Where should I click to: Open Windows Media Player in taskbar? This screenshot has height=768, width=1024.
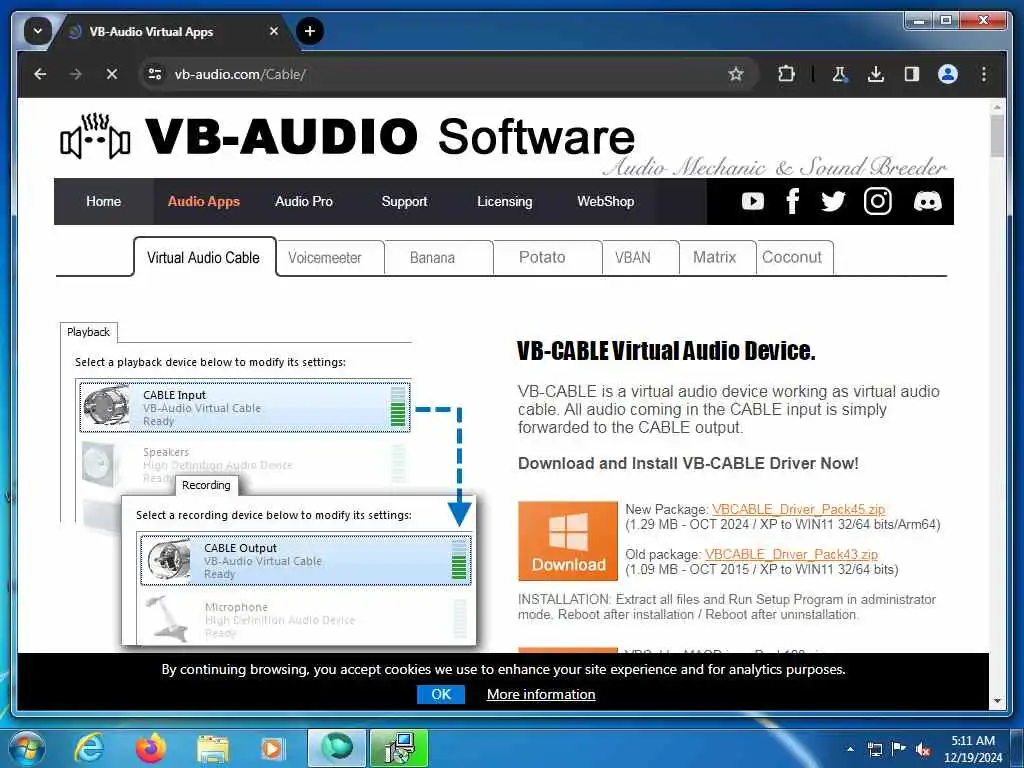(272, 748)
